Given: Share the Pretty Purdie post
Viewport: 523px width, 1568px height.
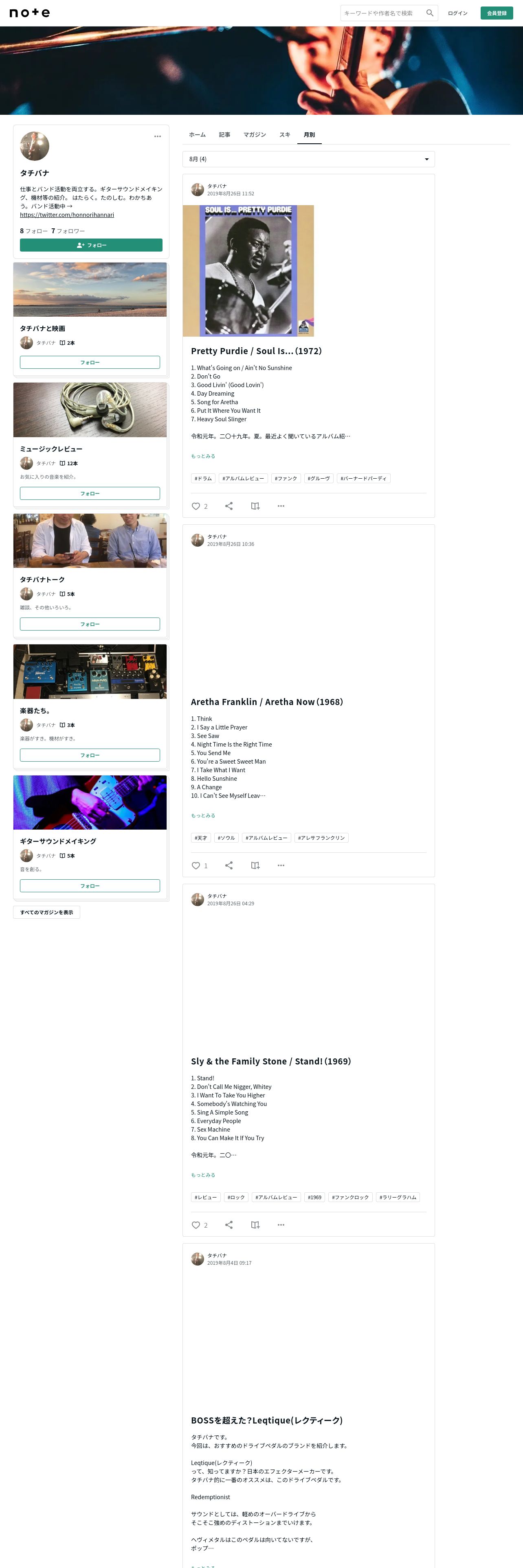Looking at the screenshot, I should pos(229,506).
